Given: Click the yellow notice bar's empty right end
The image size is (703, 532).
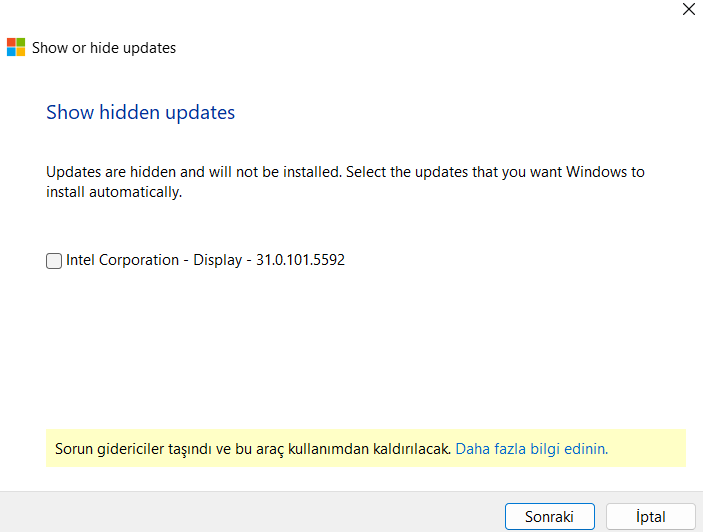Looking at the screenshot, I should pos(650,449).
